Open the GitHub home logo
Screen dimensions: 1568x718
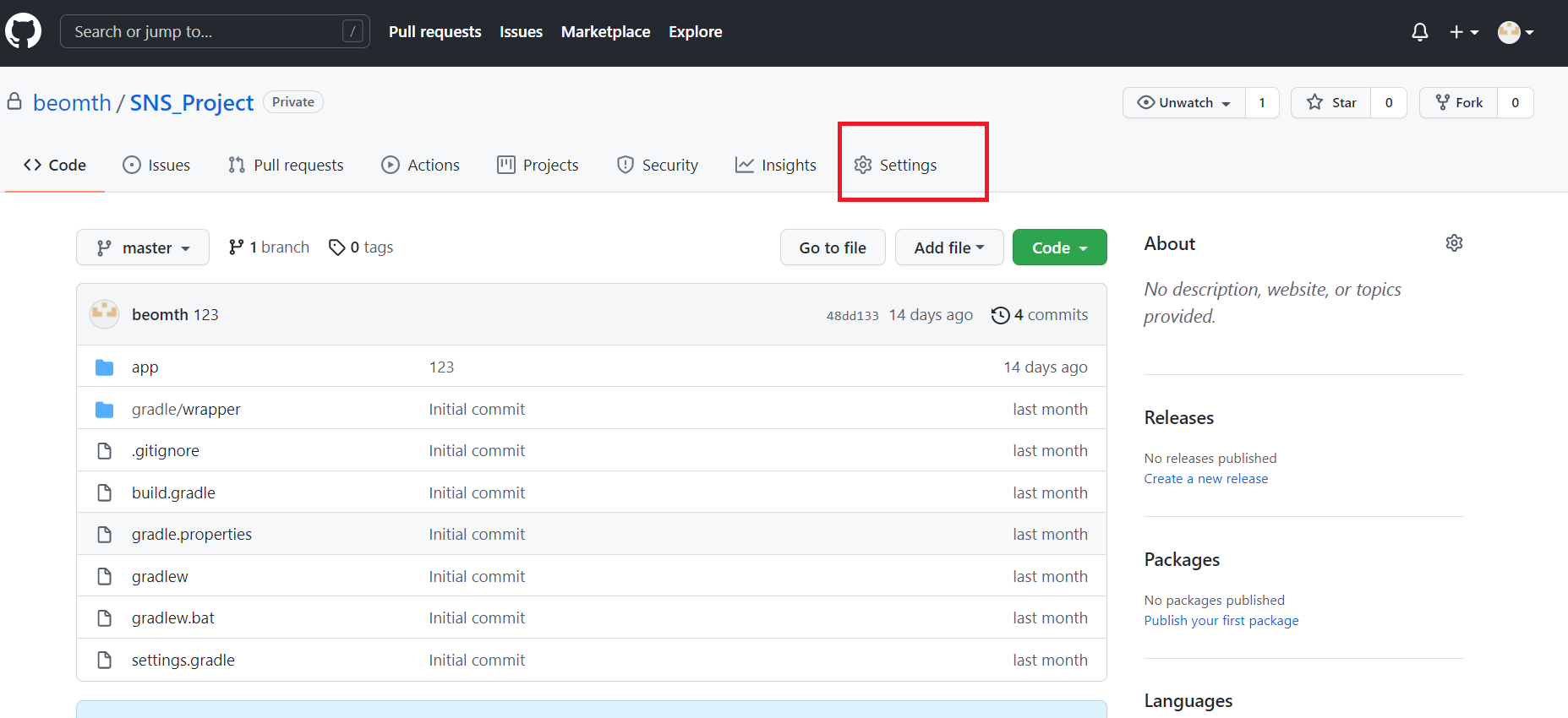point(23,31)
